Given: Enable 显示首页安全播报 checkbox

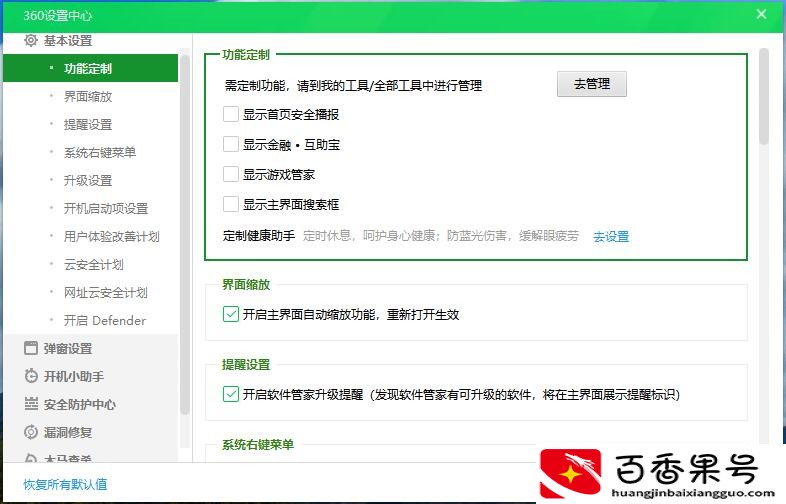Looking at the screenshot, I should (231, 114).
